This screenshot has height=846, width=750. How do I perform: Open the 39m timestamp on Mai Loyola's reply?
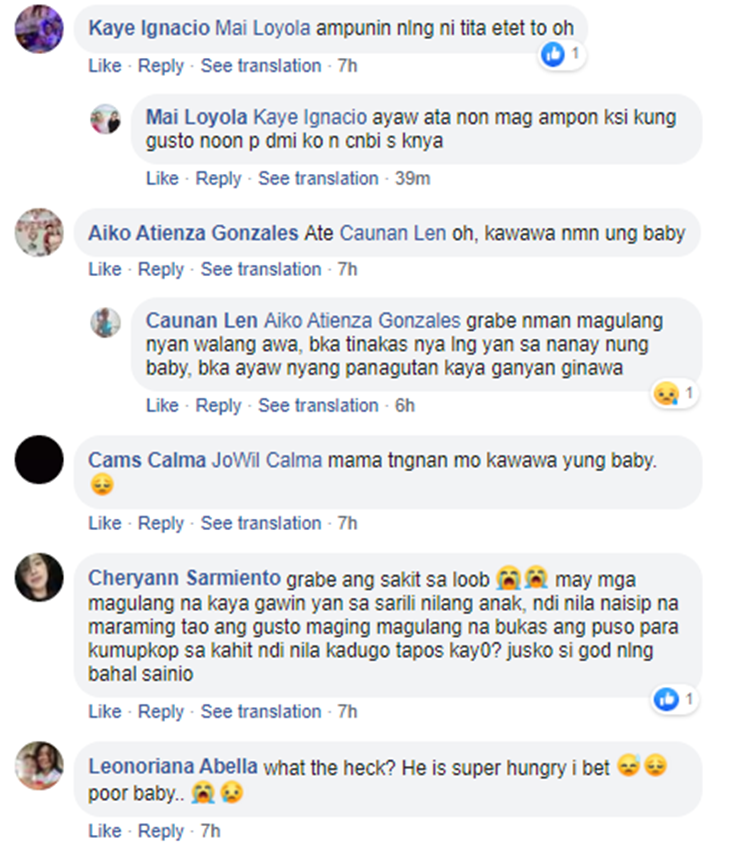(x=412, y=179)
